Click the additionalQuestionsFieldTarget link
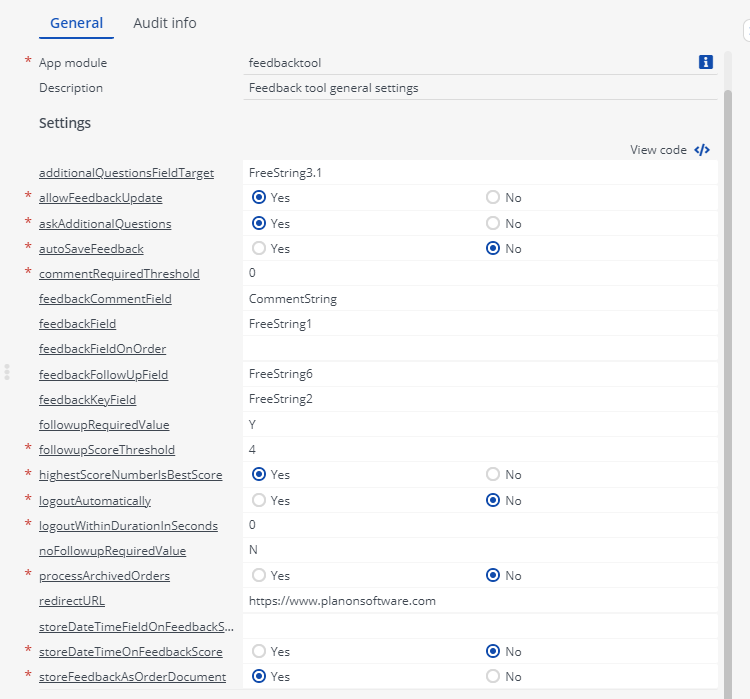This screenshot has height=699, width=750. [x=126, y=173]
